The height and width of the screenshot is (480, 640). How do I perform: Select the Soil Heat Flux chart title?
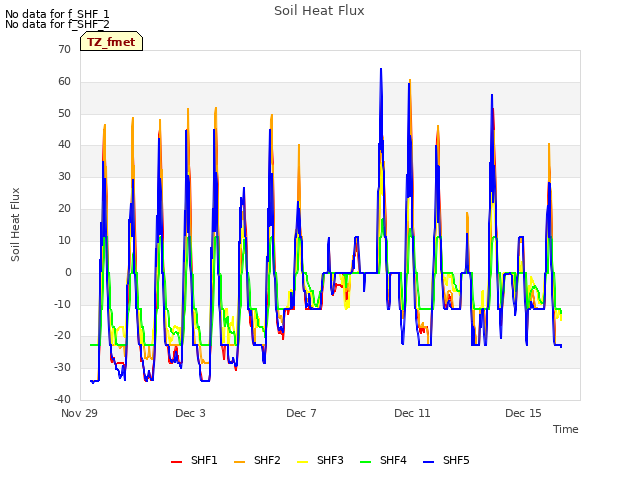[x=319, y=11]
